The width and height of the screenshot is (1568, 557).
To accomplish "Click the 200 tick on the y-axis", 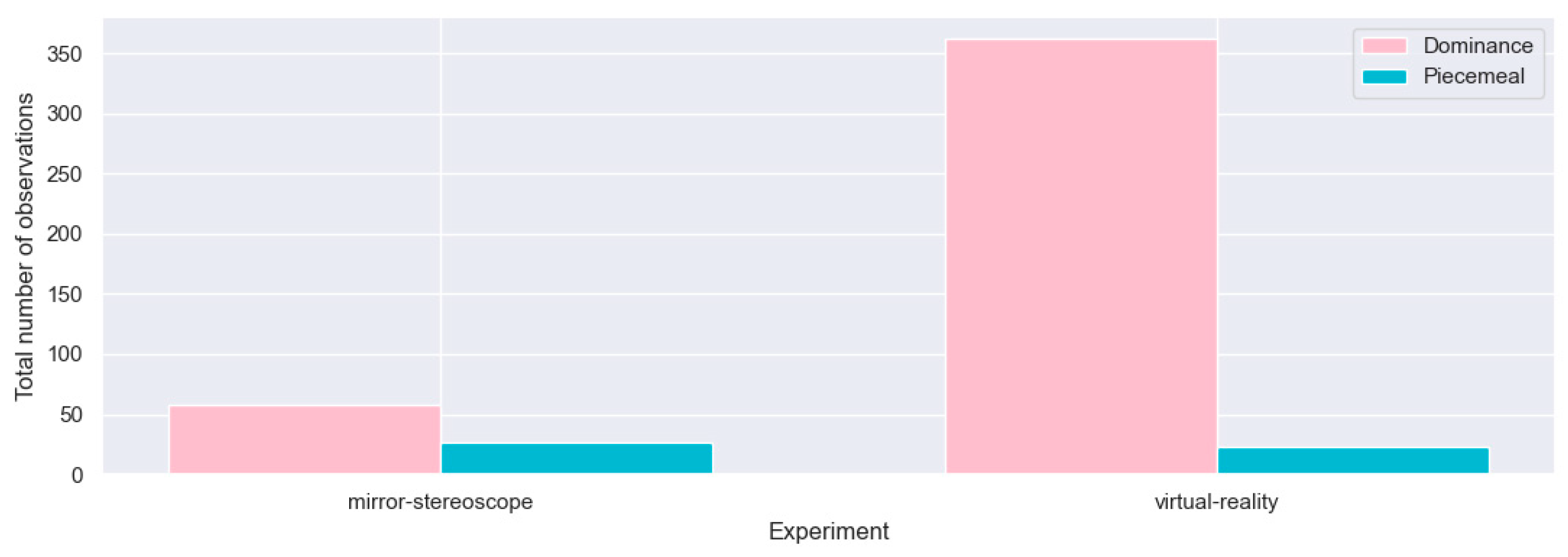I will (x=65, y=235).
